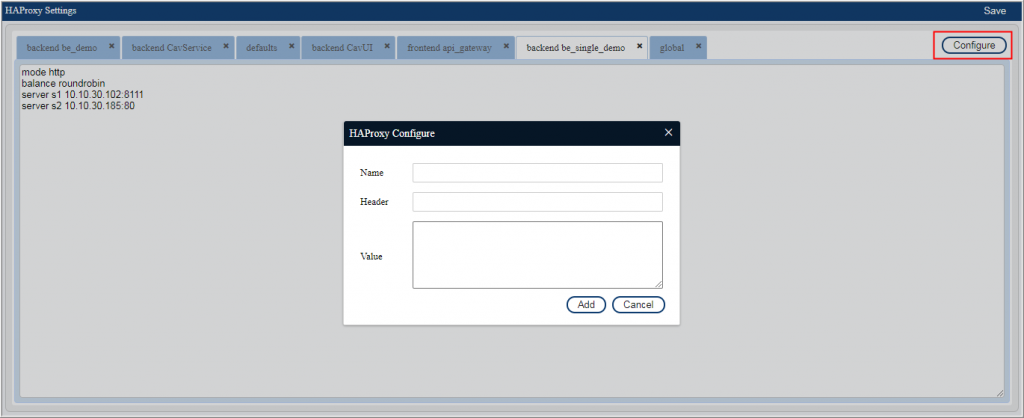Cancel the HAProxy Configure dialog

pyautogui.click(x=639, y=305)
